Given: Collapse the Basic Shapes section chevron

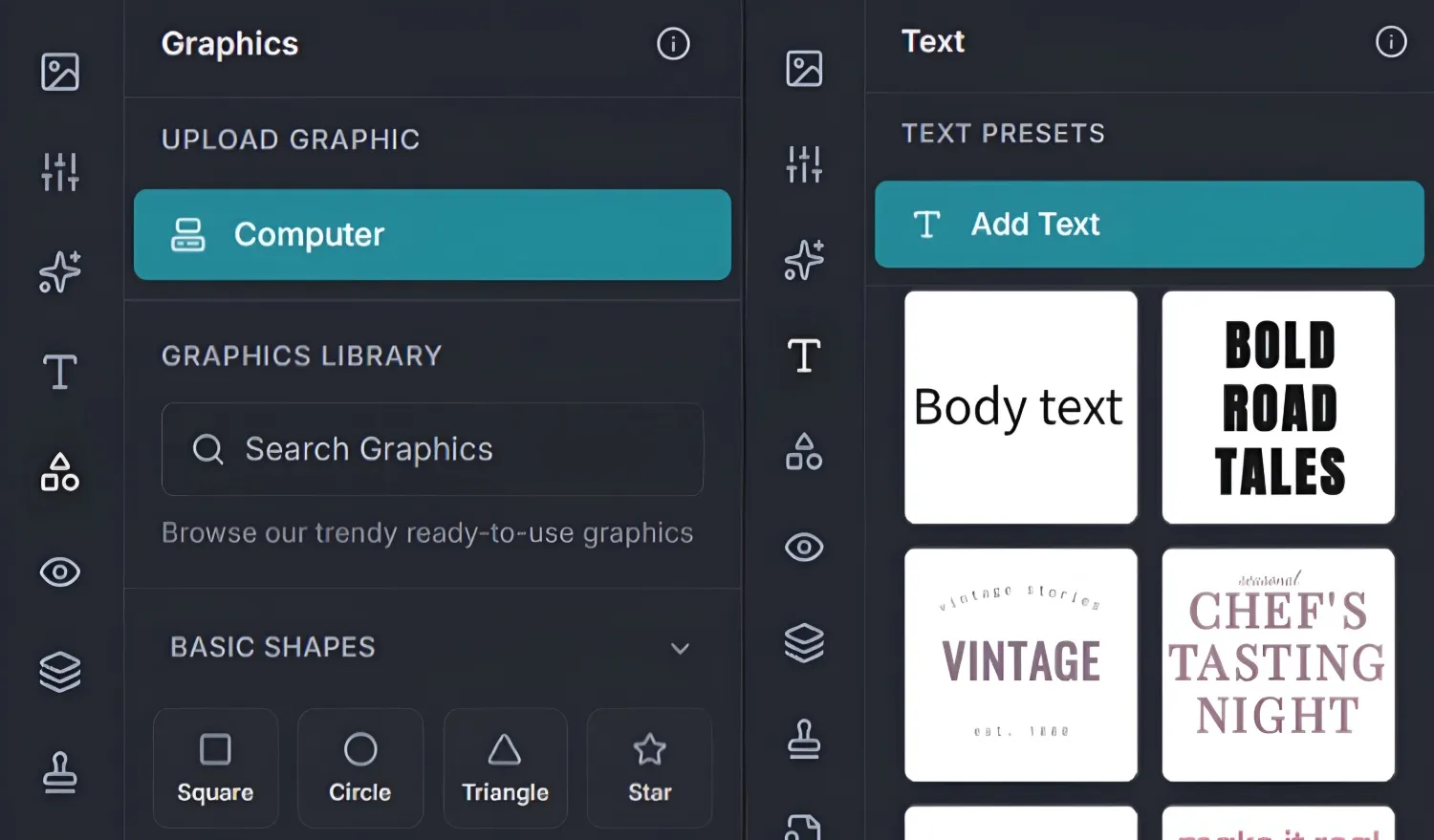Looking at the screenshot, I should coord(680,649).
